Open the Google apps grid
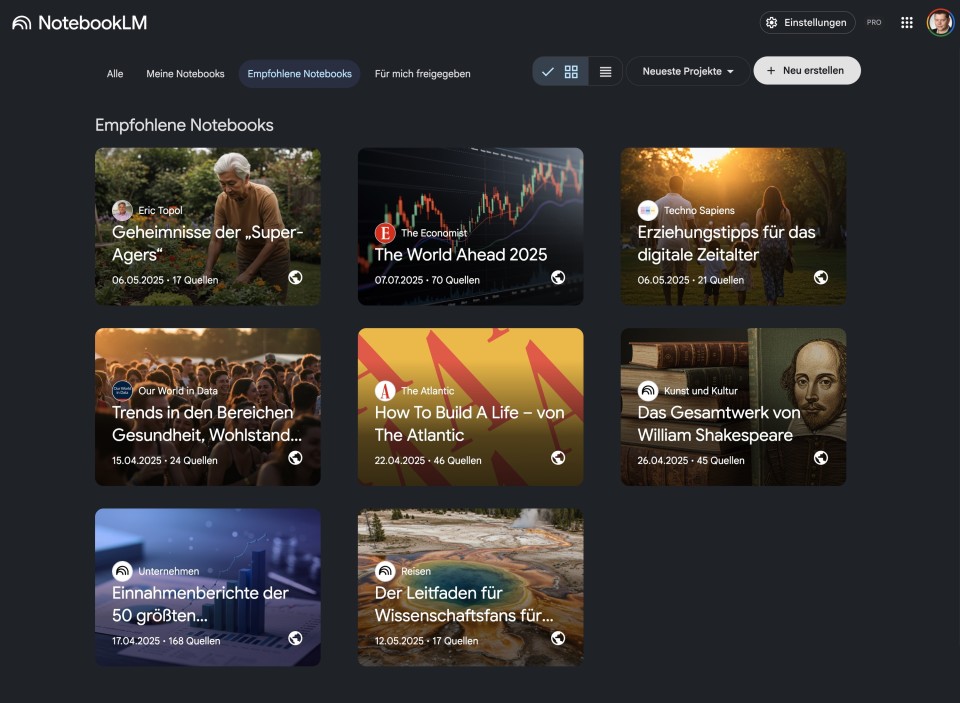The image size is (960, 703). (906, 23)
